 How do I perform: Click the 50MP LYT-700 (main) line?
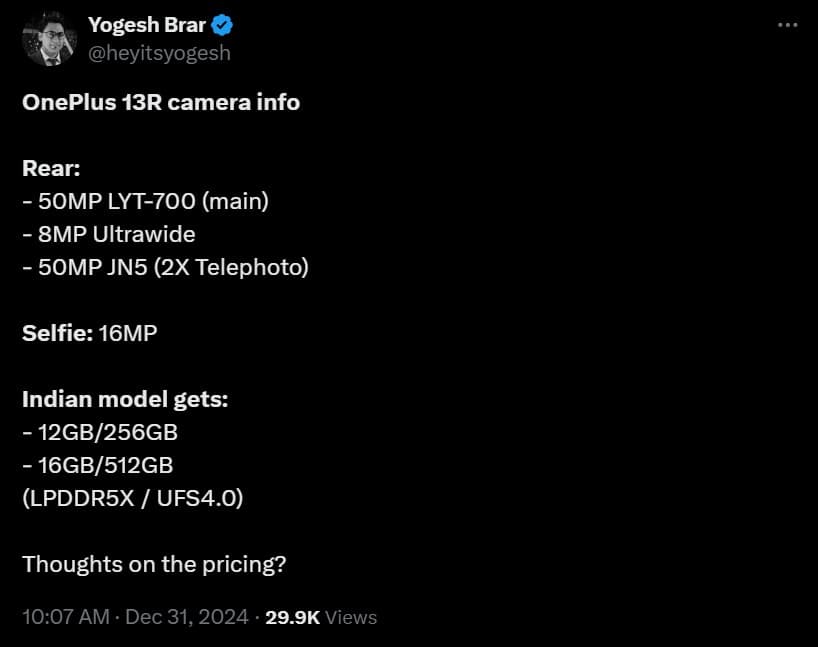coord(145,201)
